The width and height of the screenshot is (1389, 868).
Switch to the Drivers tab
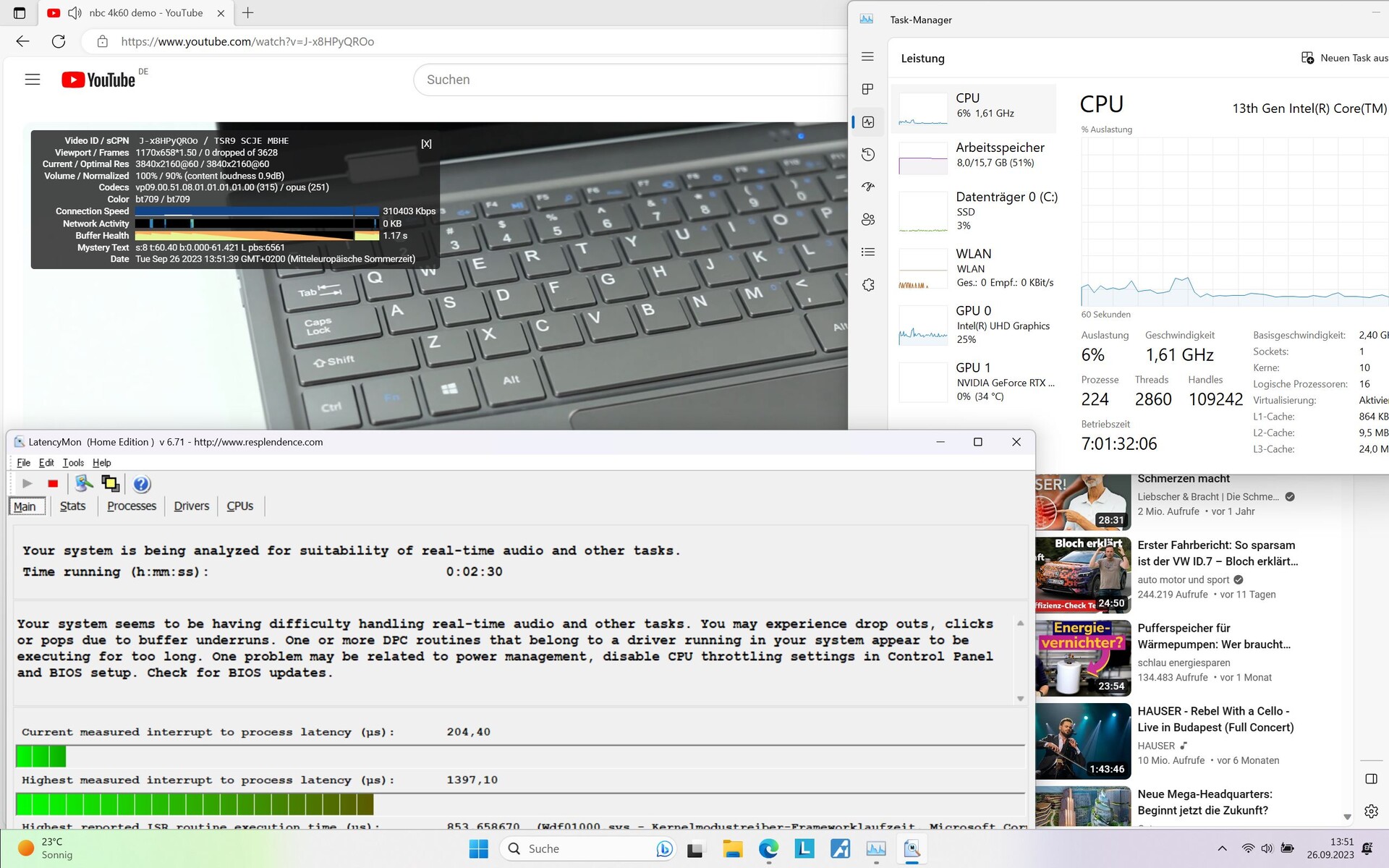(191, 506)
